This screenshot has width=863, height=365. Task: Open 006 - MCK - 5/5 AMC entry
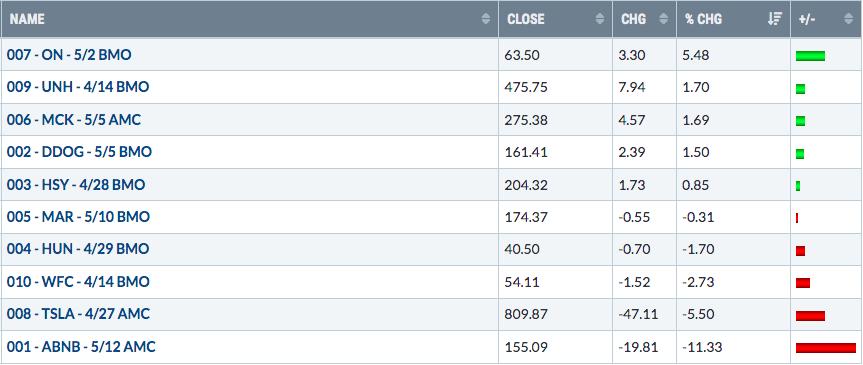(74, 119)
